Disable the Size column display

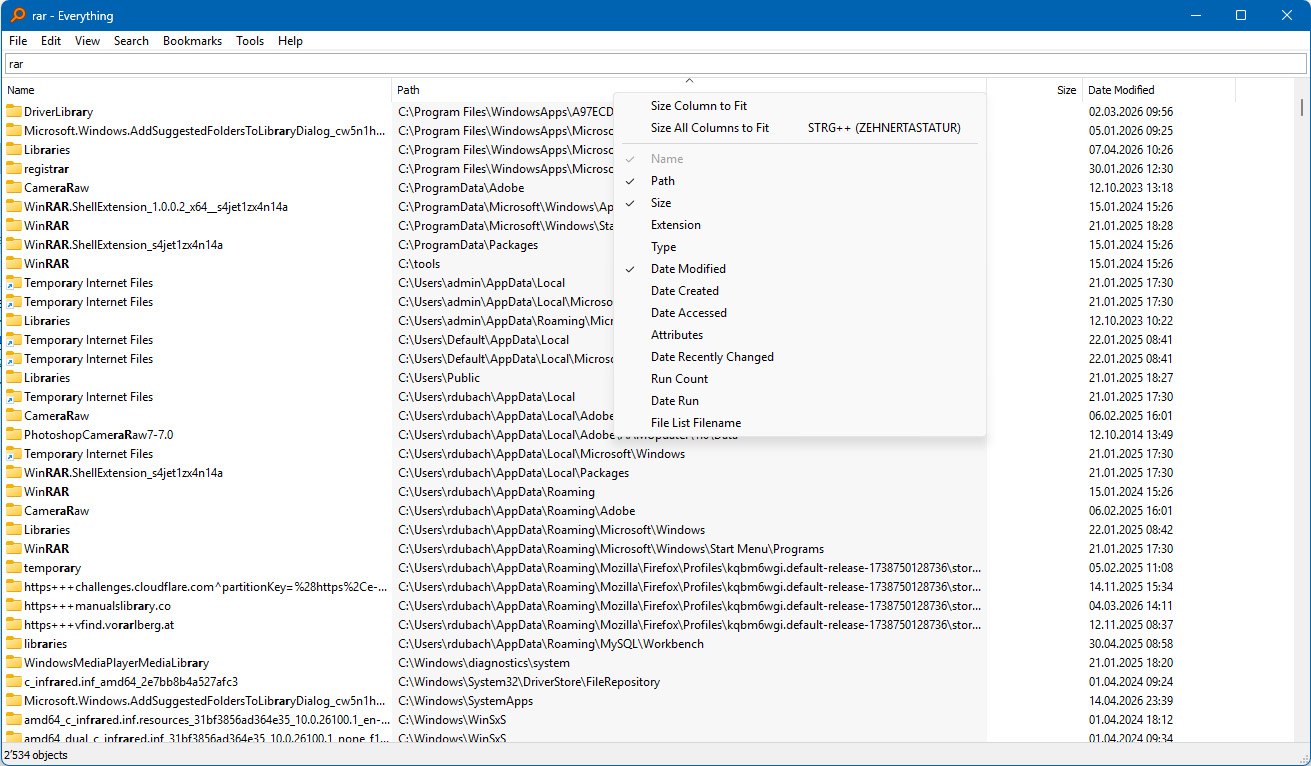(x=661, y=203)
